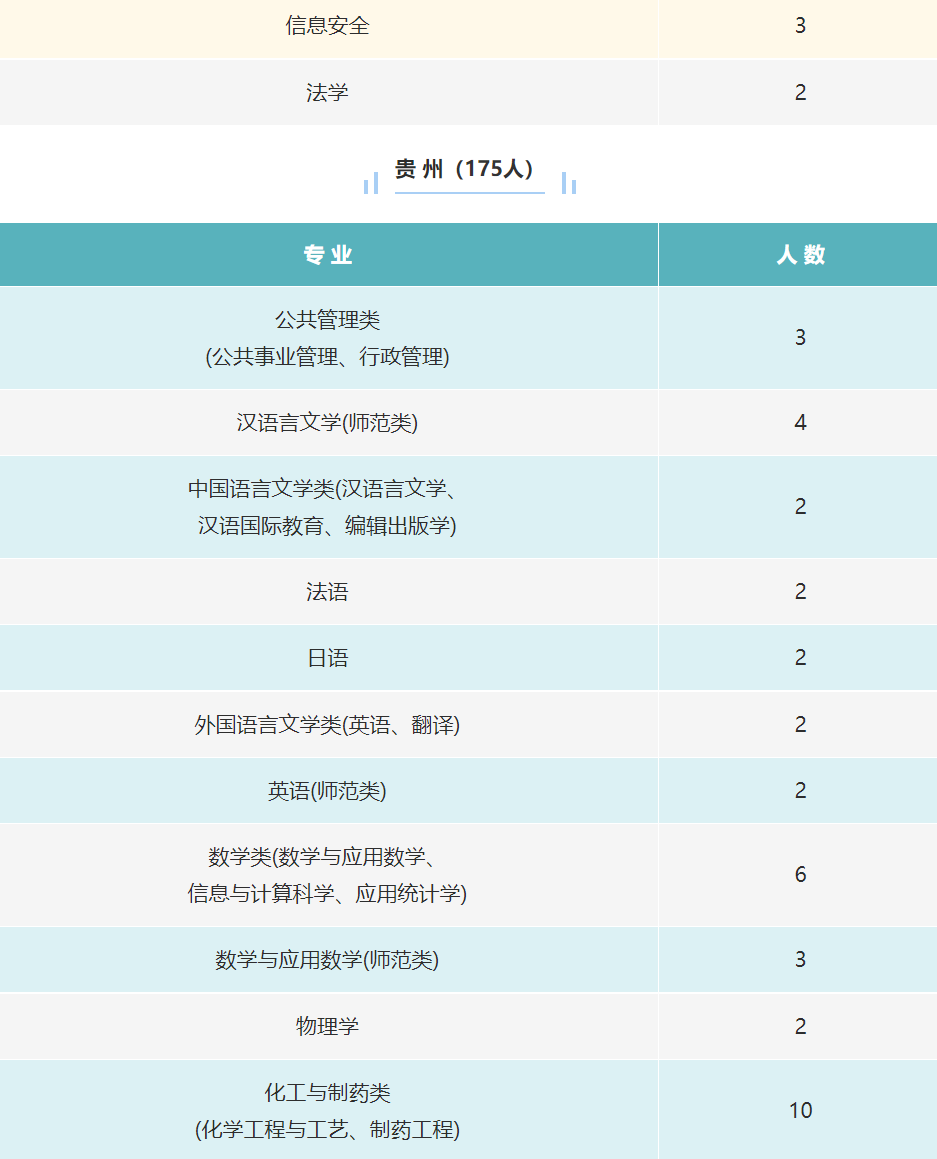Select the 公共管理类 major cell
The image size is (937, 1159).
click(x=329, y=338)
